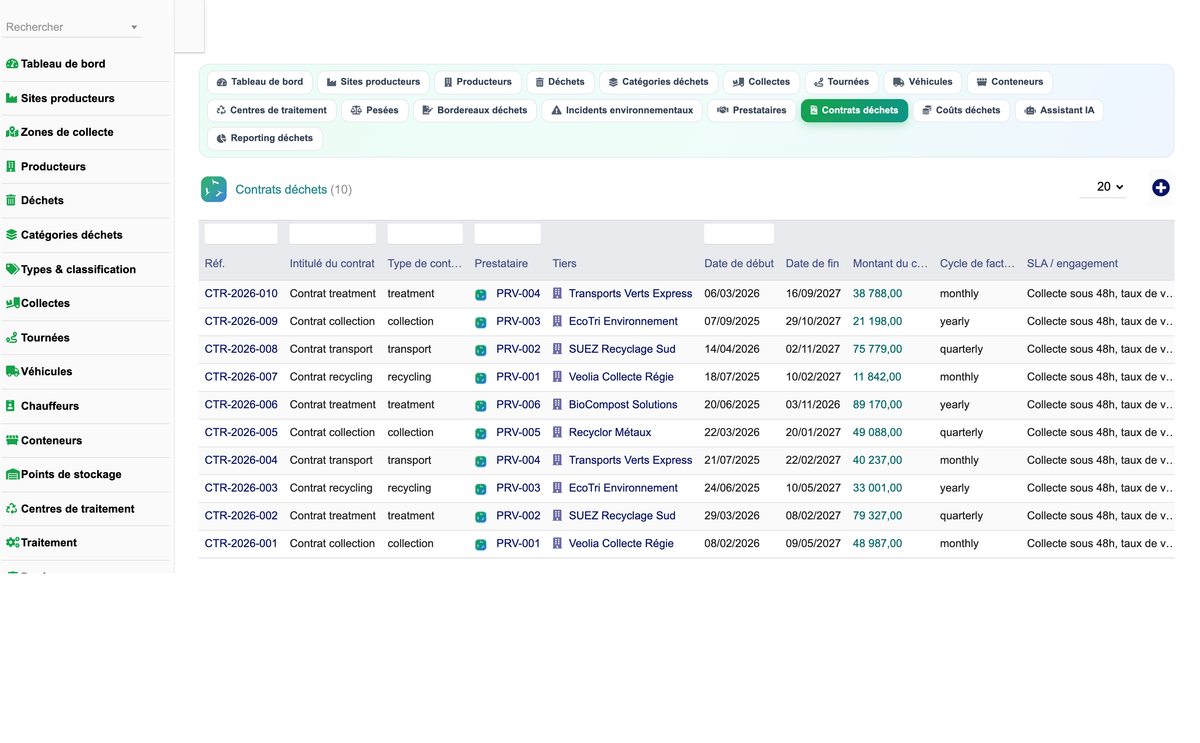Open contract link CTR-2026-010
1200x743 pixels.
point(241,294)
